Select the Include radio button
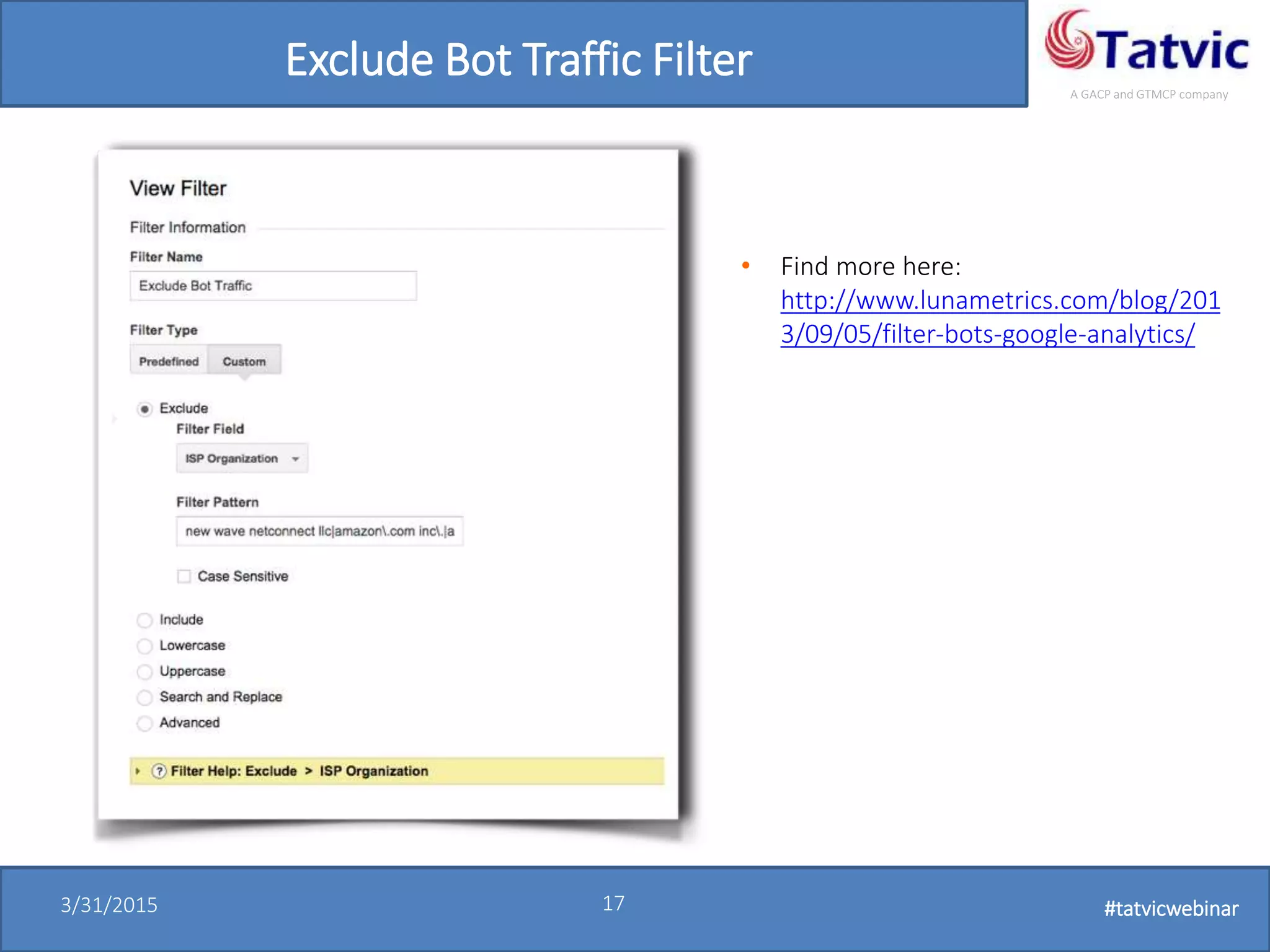Screen dimensions: 1270x952 pos(144,620)
